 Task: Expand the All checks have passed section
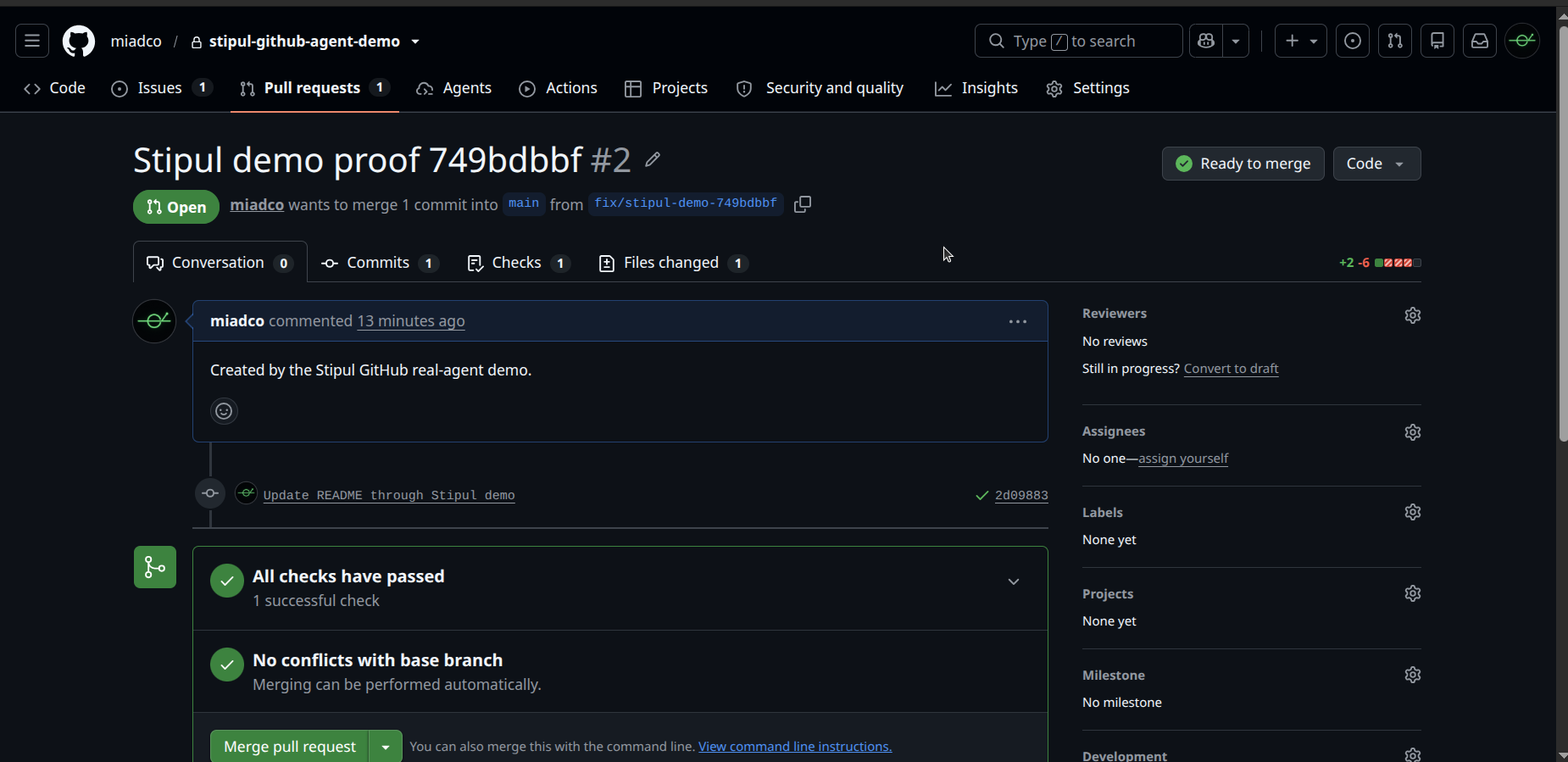[1014, 581]
